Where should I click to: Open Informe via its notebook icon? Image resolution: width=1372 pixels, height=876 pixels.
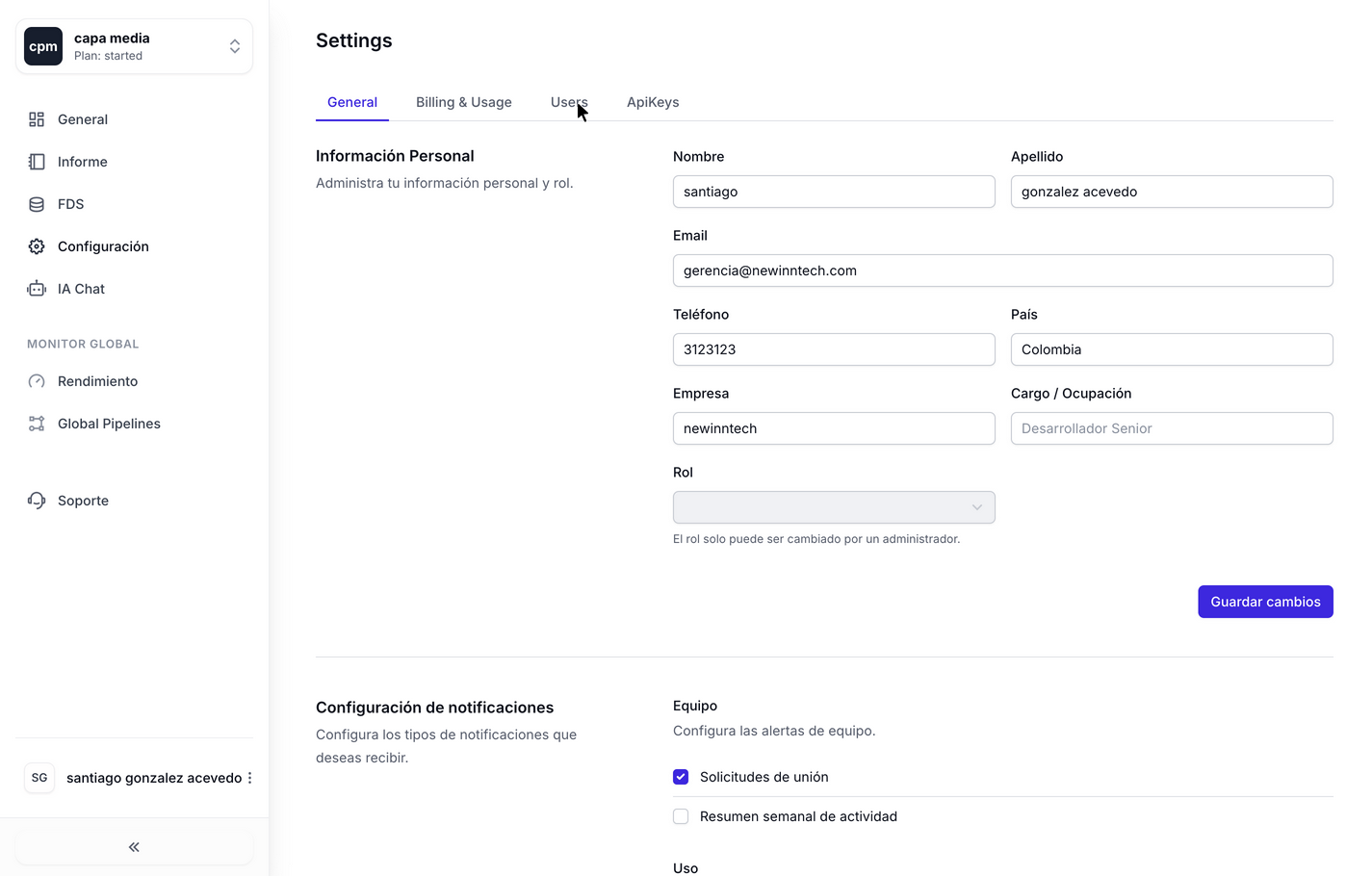(x=37, y=162)
